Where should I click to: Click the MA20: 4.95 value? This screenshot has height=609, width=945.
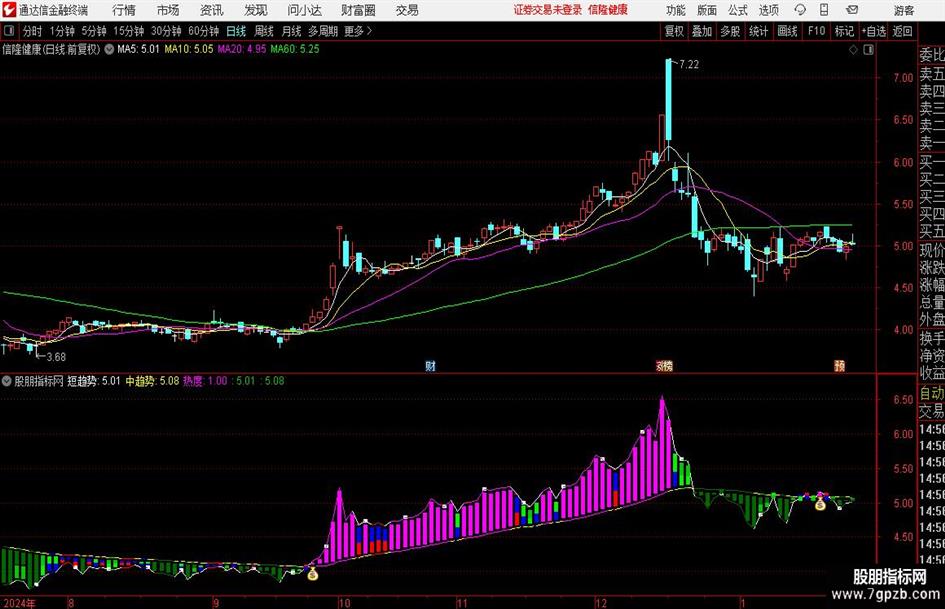(242, 49)
